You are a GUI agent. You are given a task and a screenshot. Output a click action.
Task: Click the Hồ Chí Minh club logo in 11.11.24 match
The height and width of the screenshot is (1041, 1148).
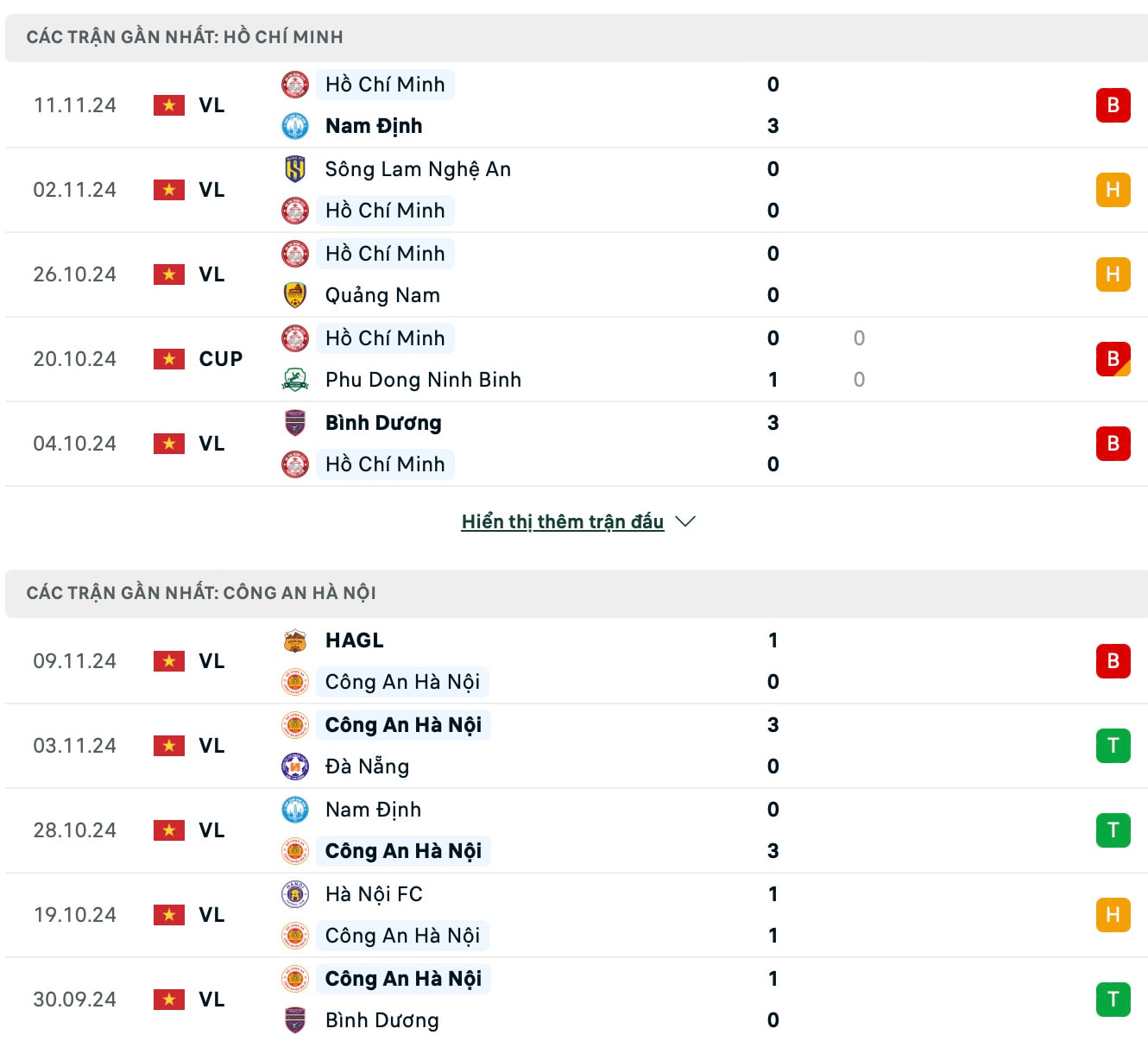click(295, 85)
